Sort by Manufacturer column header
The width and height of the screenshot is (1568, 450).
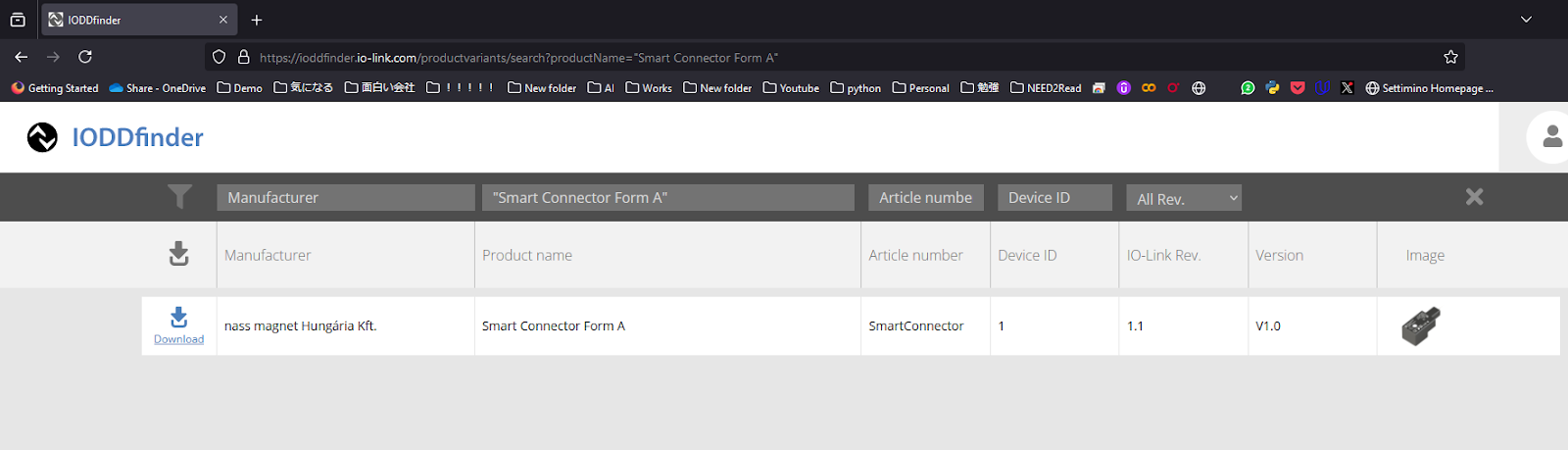tap(268, 255)
